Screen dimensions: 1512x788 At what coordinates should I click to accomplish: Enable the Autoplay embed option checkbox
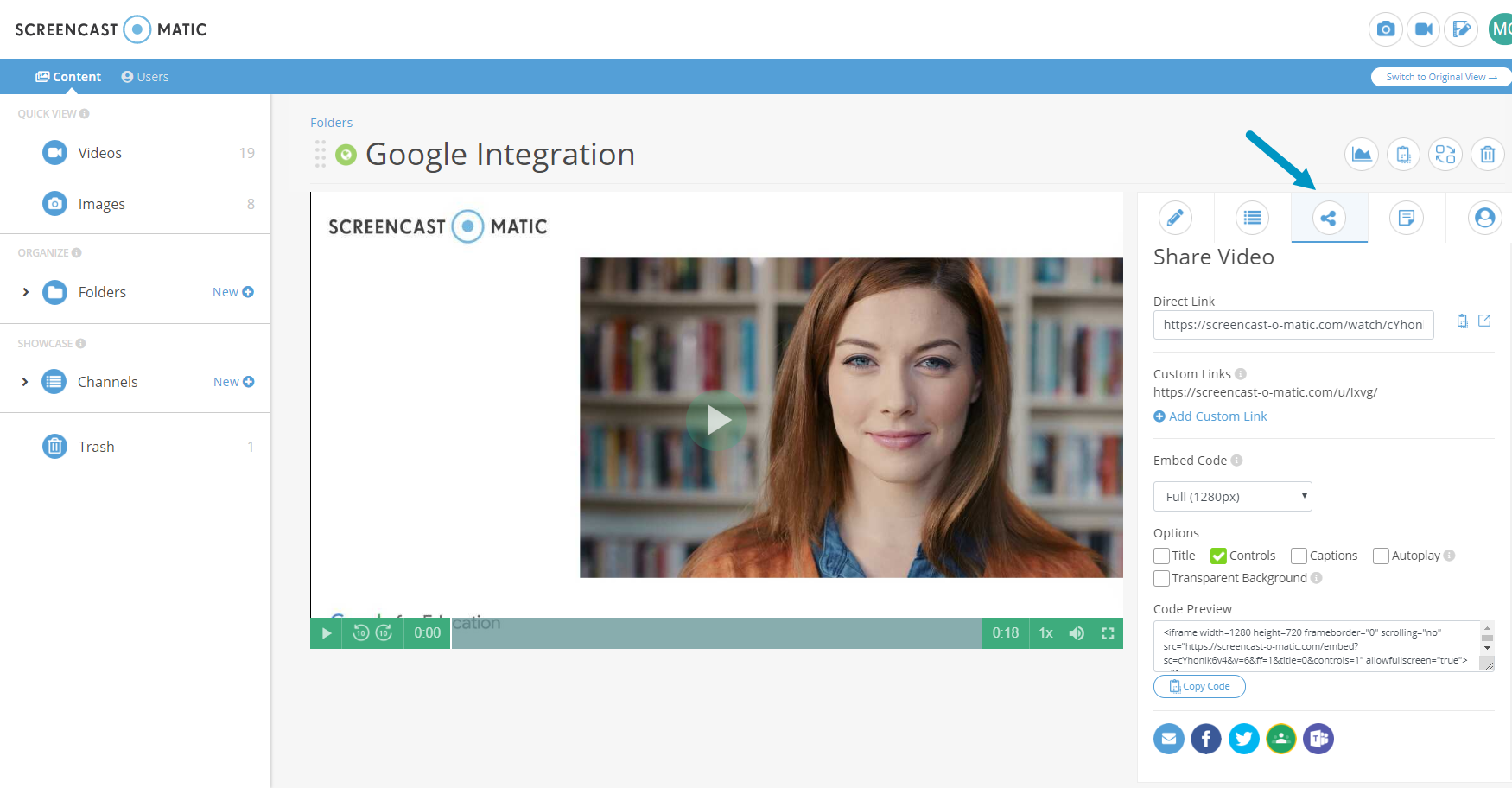(x=1381, y=556)
